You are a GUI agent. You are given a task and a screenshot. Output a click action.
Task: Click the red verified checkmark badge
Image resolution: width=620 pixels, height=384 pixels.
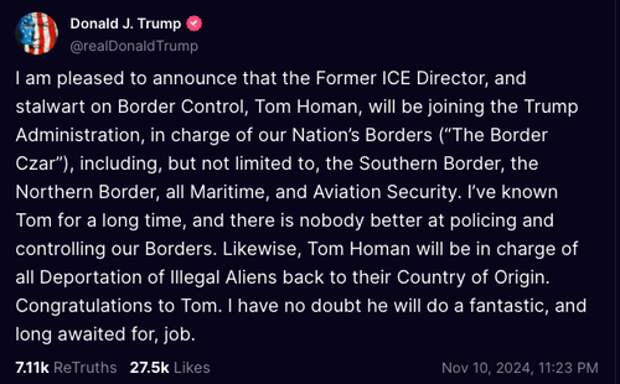(194, 24)
